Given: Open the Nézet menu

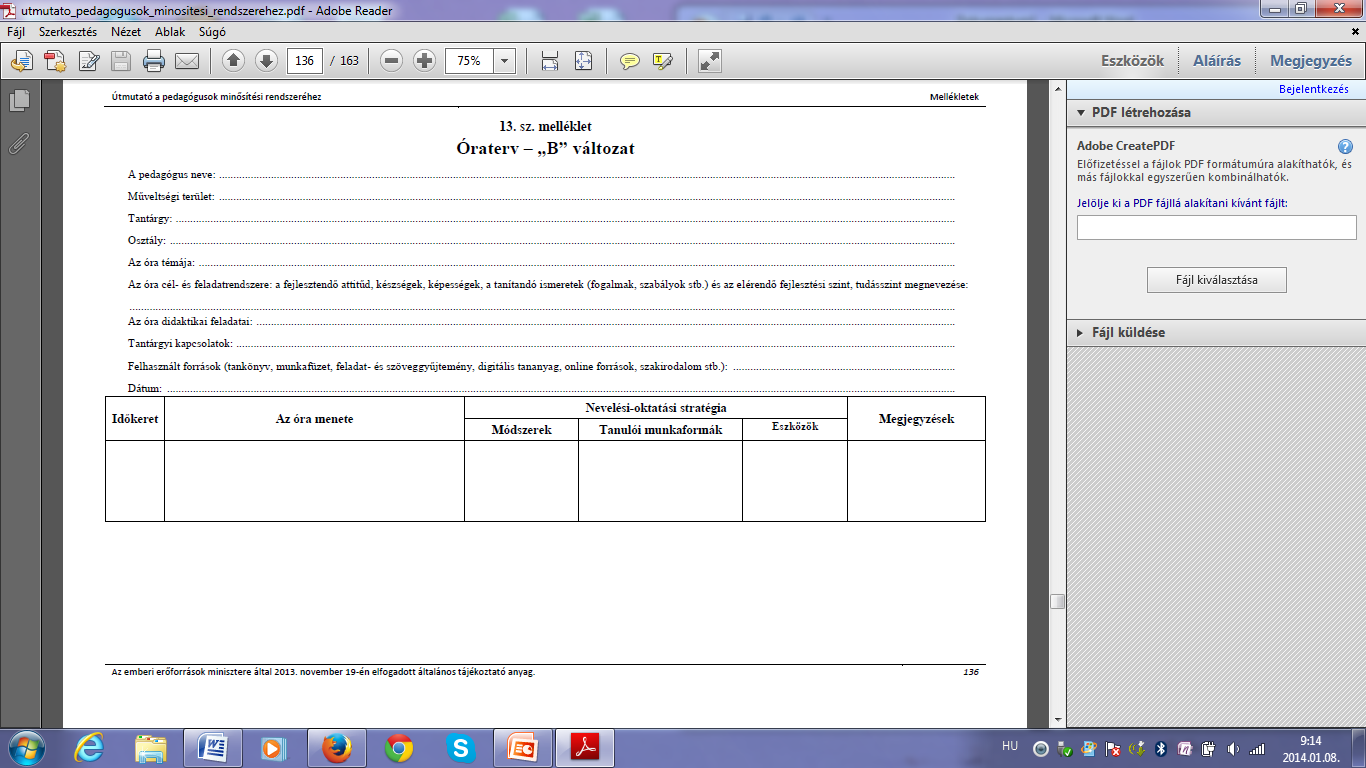Looking at the screenshot, I should pyautogui.click(x=126, y=32).
